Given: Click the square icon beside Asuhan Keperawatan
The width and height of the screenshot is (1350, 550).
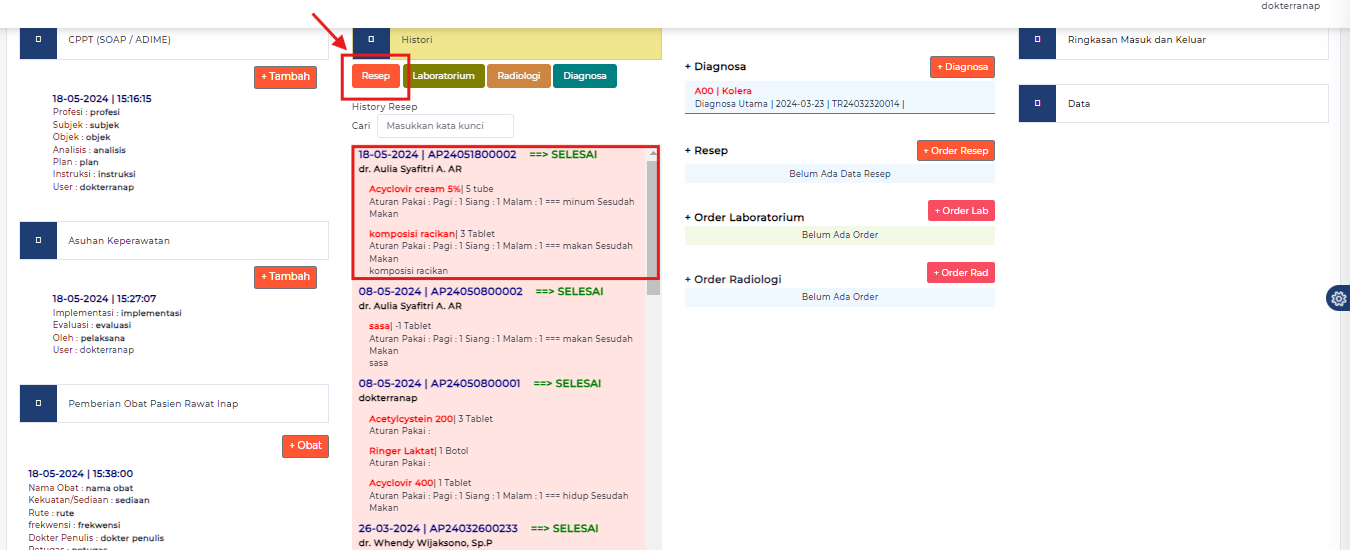Looking at the screenshot, I should [x=38, y=241].
